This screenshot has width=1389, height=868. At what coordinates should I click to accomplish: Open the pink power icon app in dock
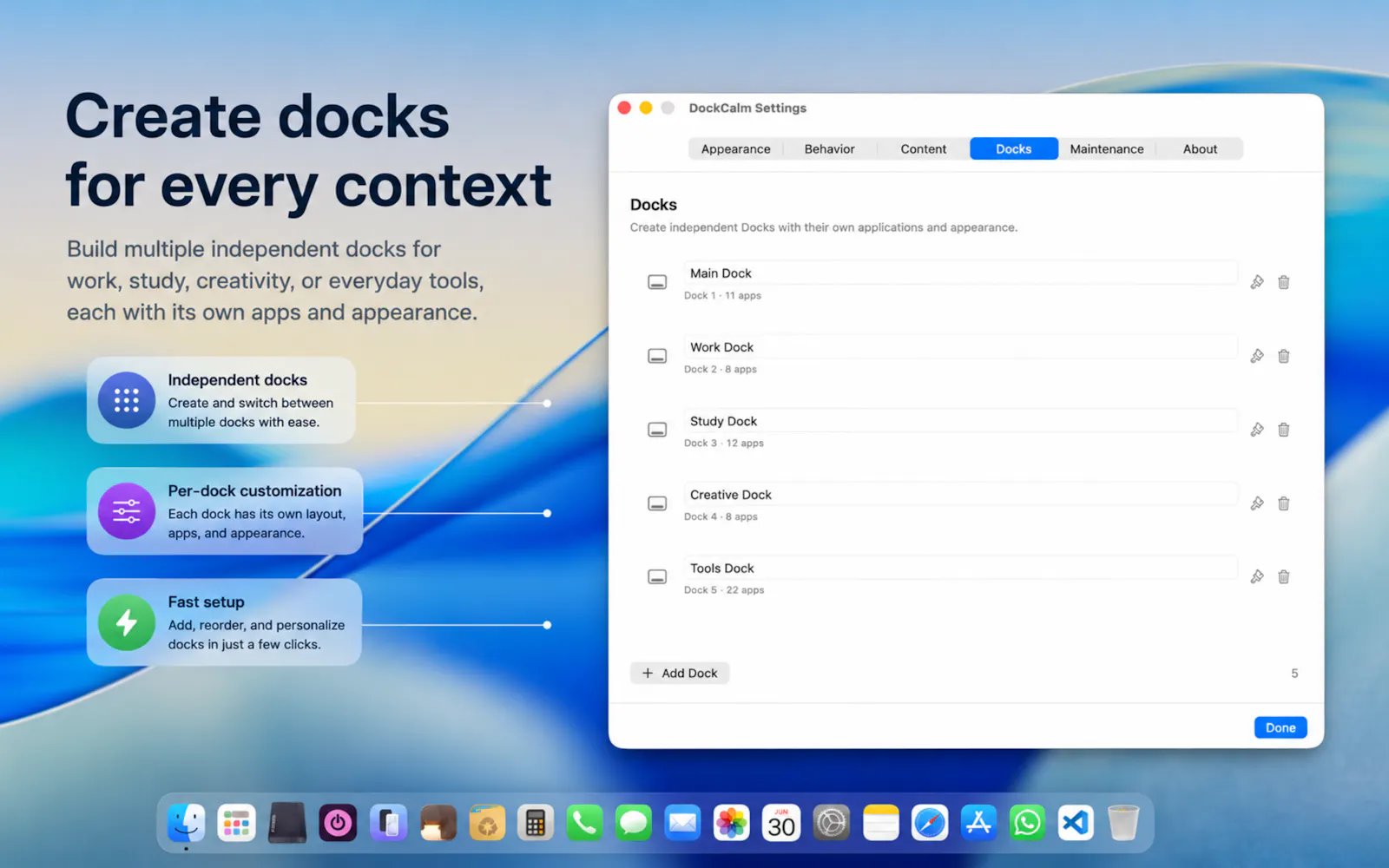click(338, 822)
